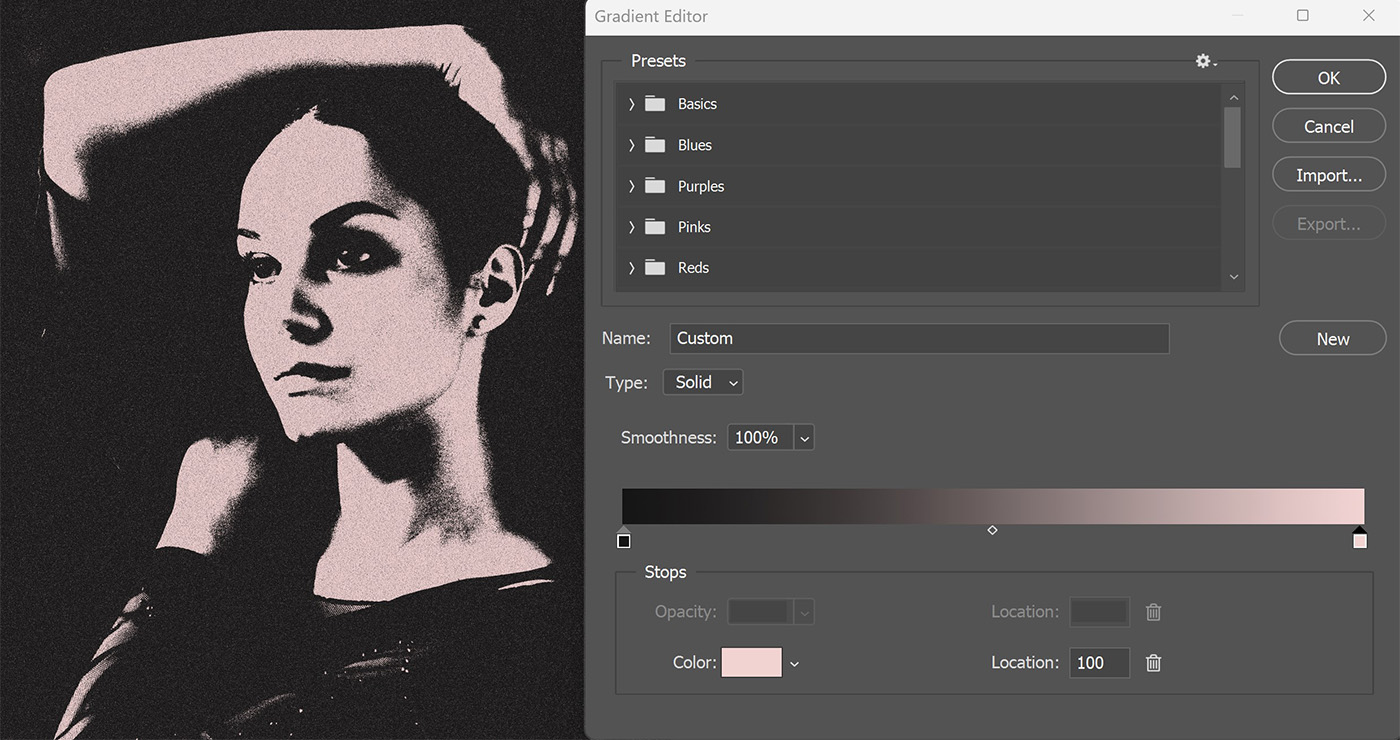The image size is (1400, 740).
Task: Click the opacity stop trash icon
Action: coord(1153,612)
